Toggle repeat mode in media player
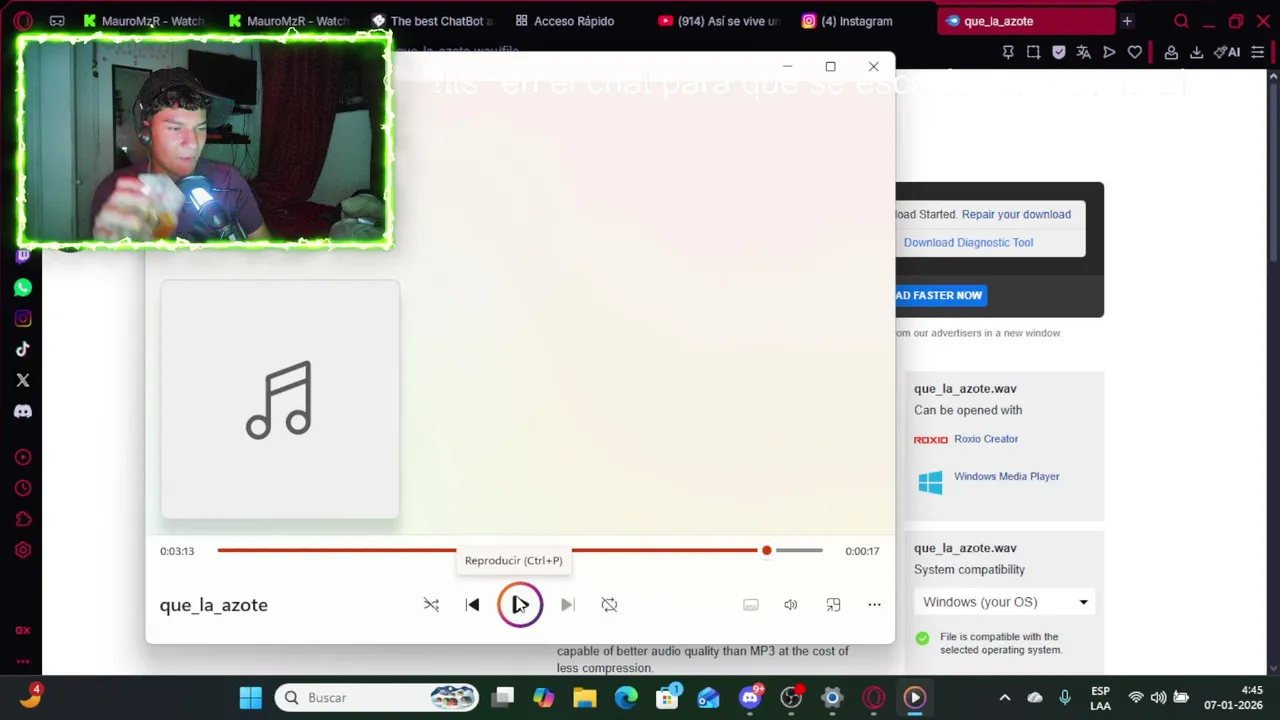 pos(609,604)
